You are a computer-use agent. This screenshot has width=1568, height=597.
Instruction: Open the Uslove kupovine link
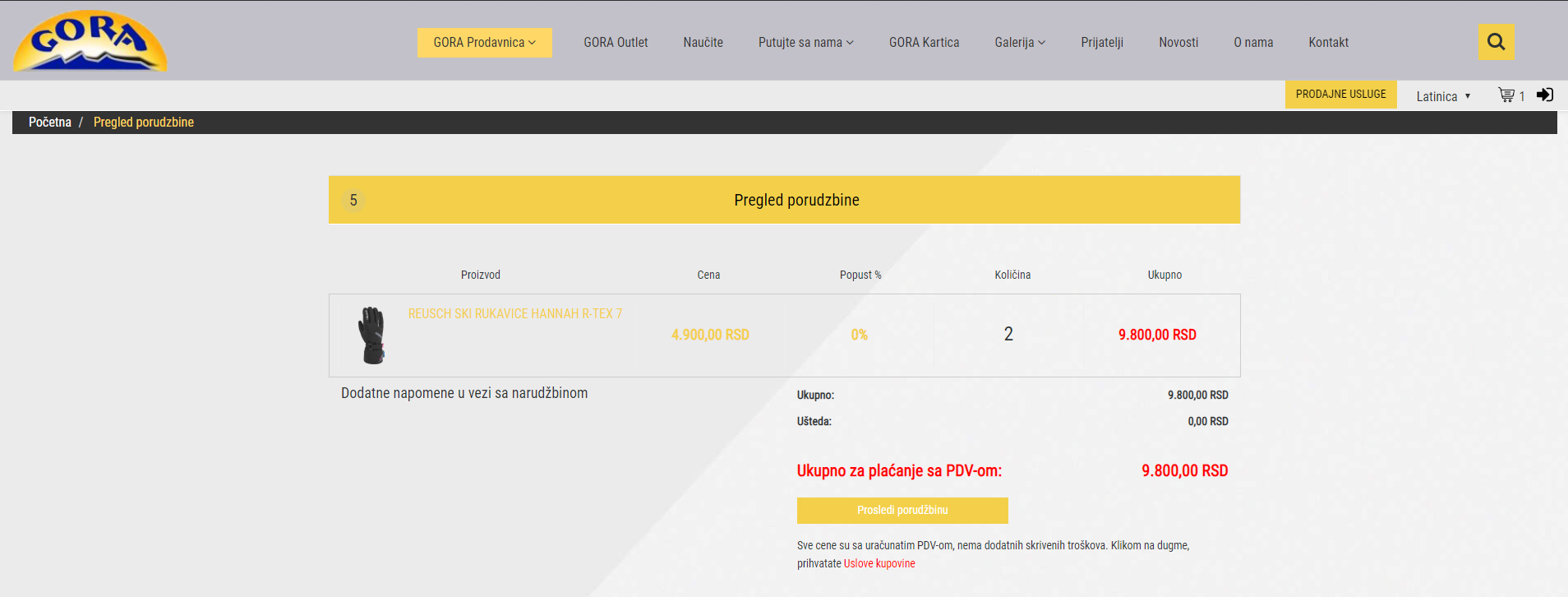point(879,563)
